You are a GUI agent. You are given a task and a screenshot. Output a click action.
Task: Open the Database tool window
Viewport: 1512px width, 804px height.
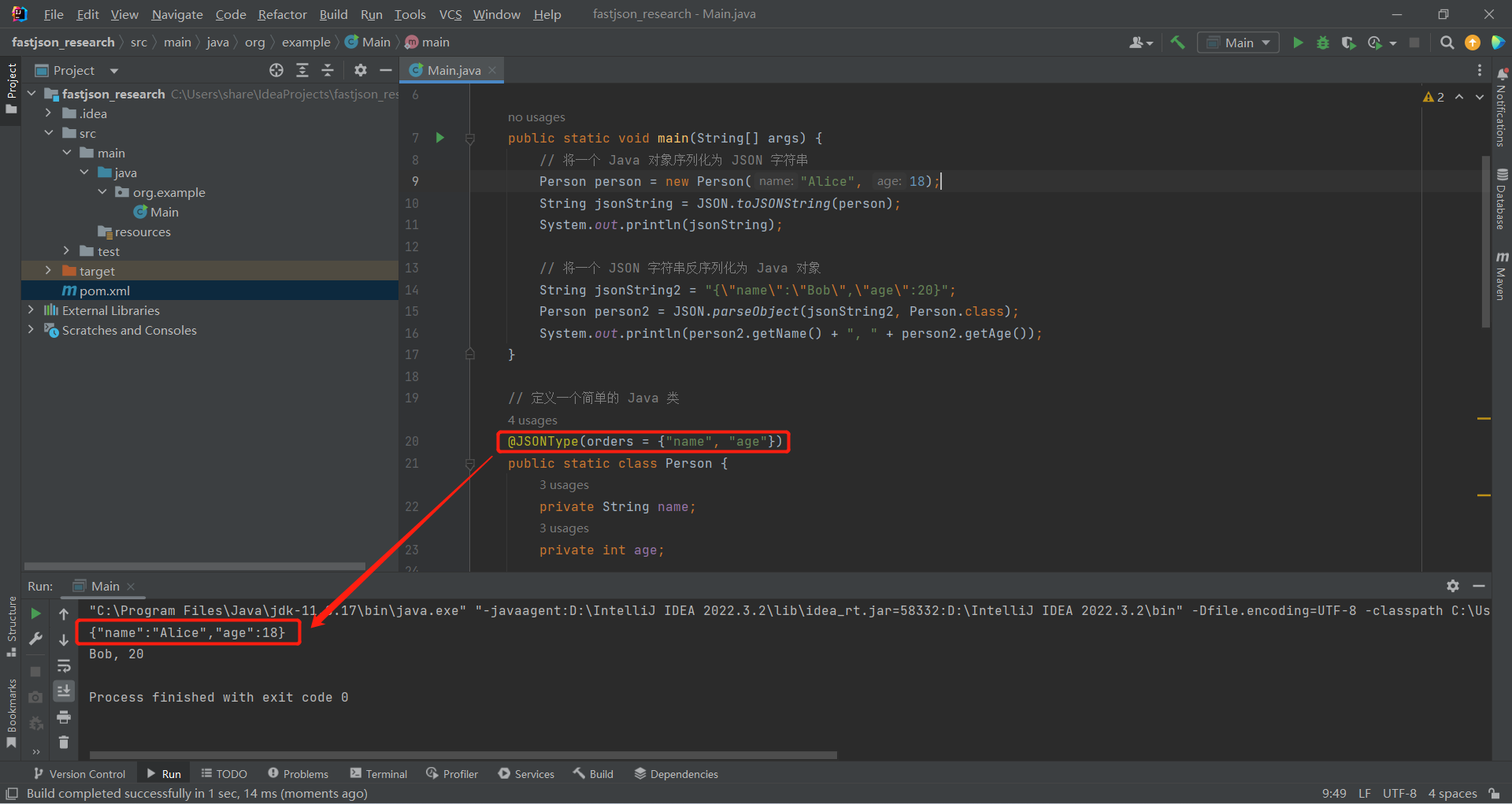pos(1502,198)
